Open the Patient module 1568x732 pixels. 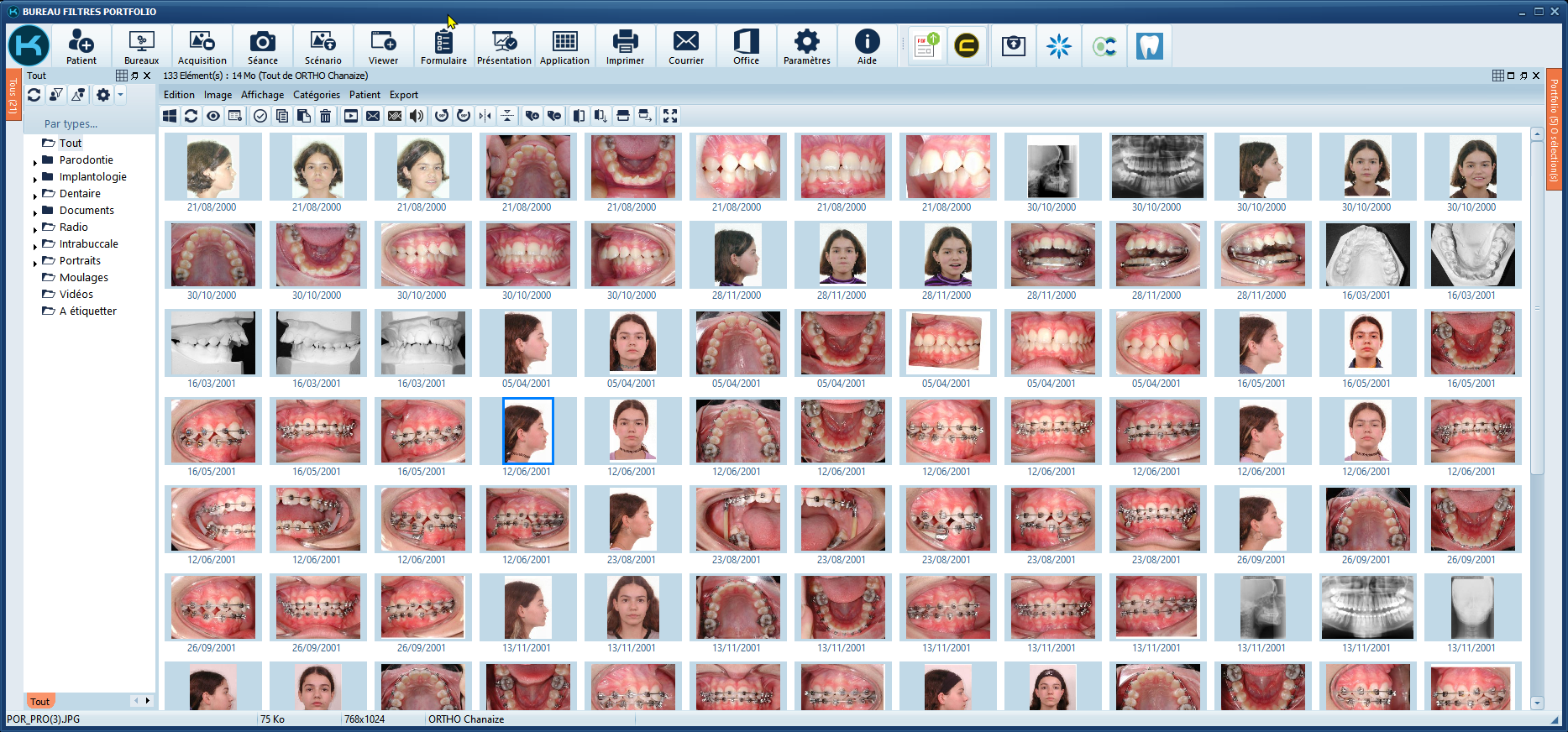click(x=81, y=46)
